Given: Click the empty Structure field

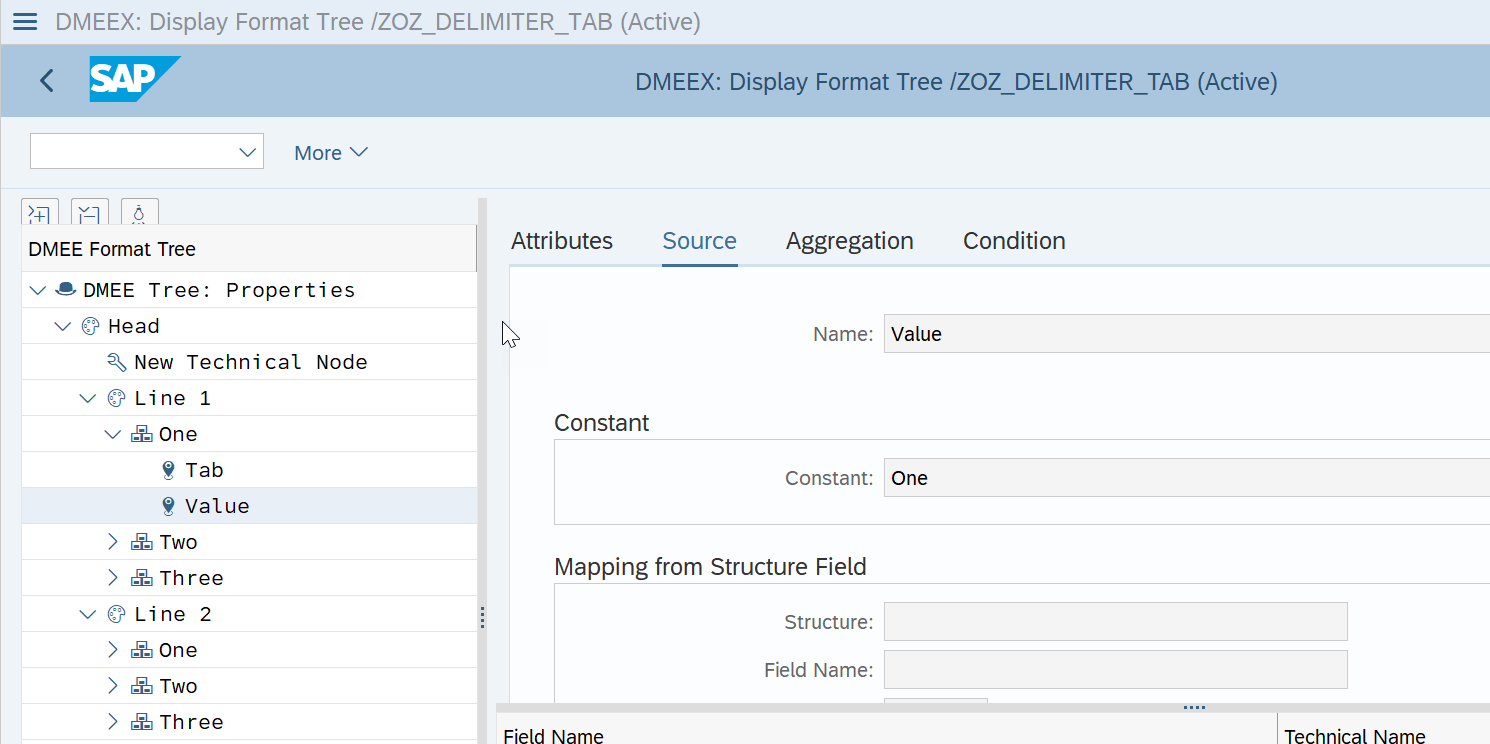Looking at the screenshot, I should click(x=1116, y=622).
